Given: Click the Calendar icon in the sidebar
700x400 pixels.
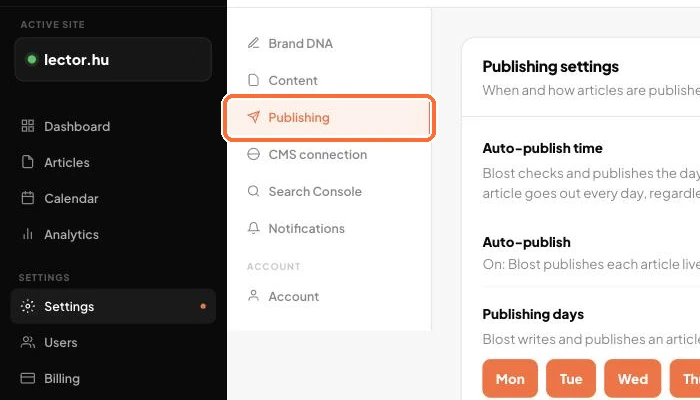Looking at the screenshot, I should [x=28, y=198].
